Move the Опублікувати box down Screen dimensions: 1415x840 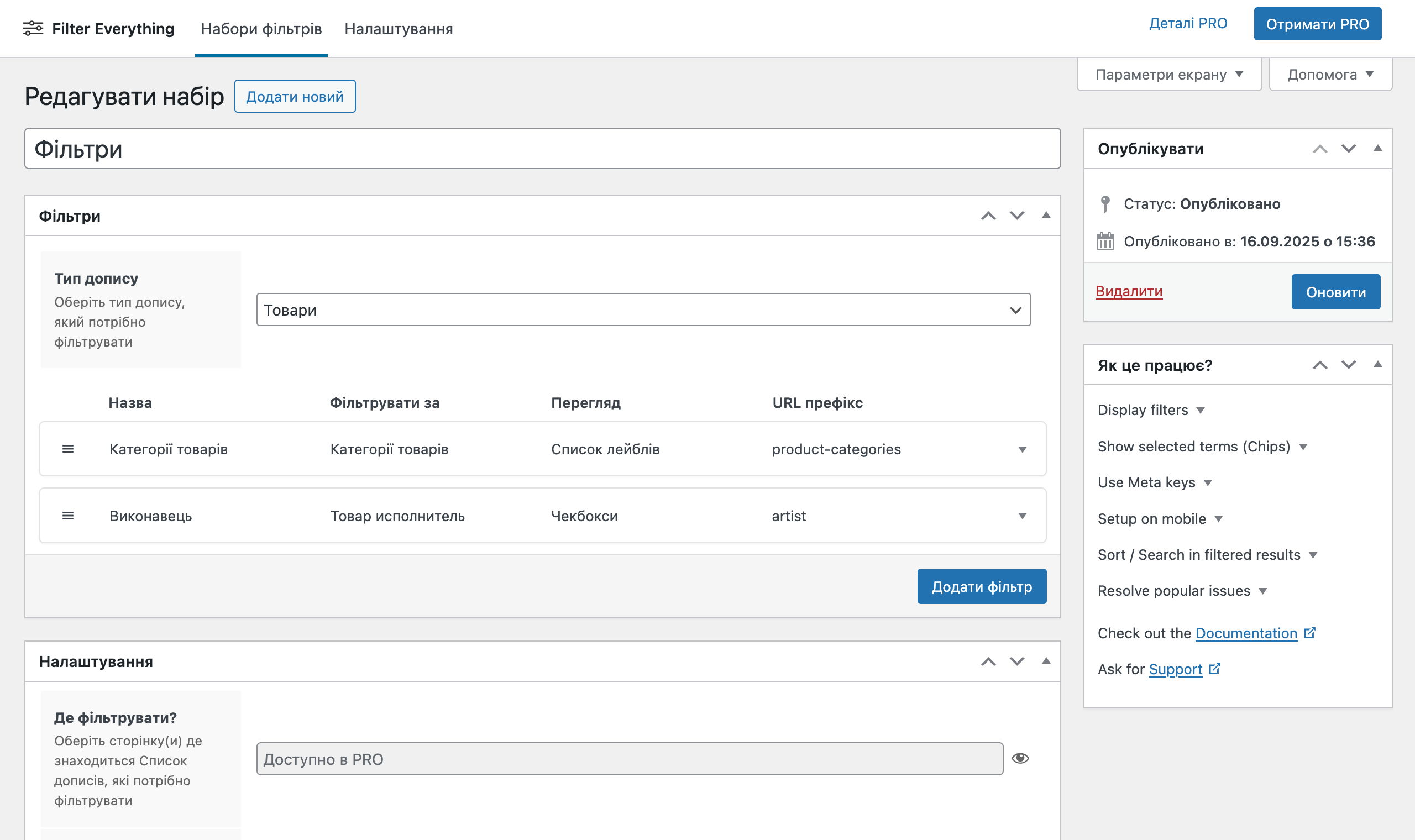(x=1349, y=149)
